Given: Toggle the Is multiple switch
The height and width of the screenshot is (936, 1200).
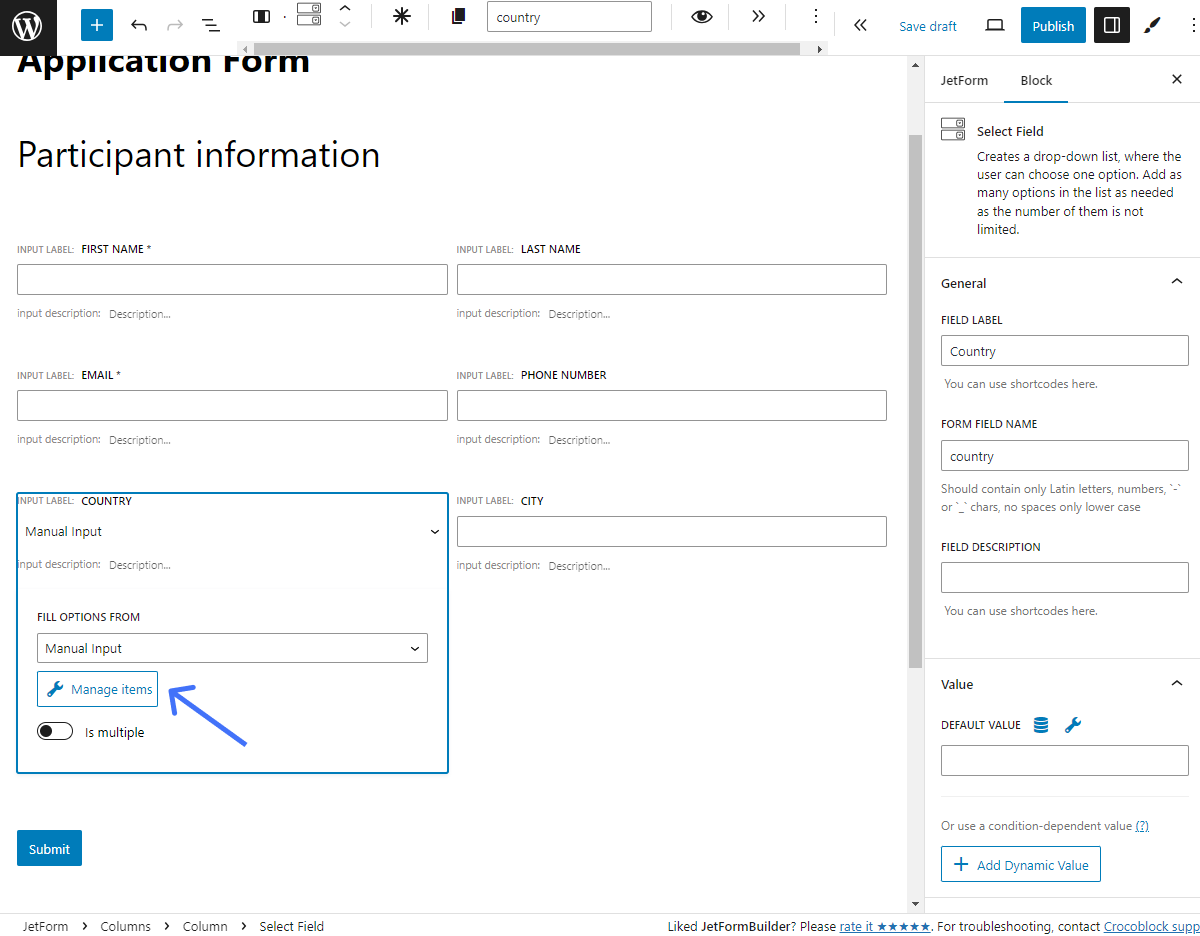Looking at the screenshot, I should [55, 731].
